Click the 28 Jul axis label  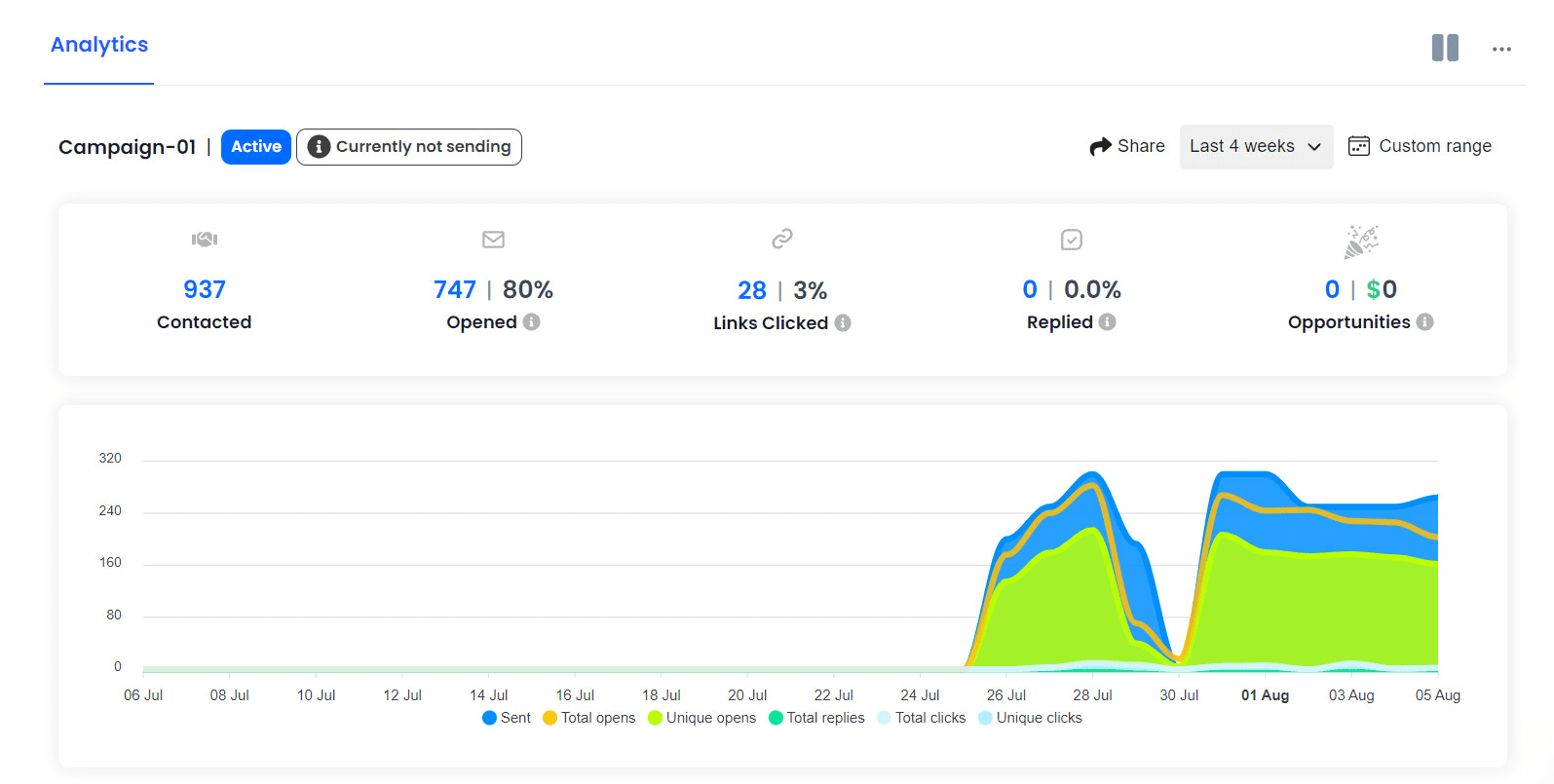1092,695
